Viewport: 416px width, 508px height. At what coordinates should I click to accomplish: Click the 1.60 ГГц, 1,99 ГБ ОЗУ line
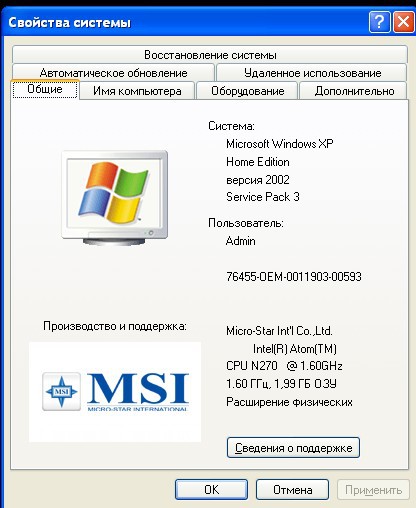[x=281, y=384]
